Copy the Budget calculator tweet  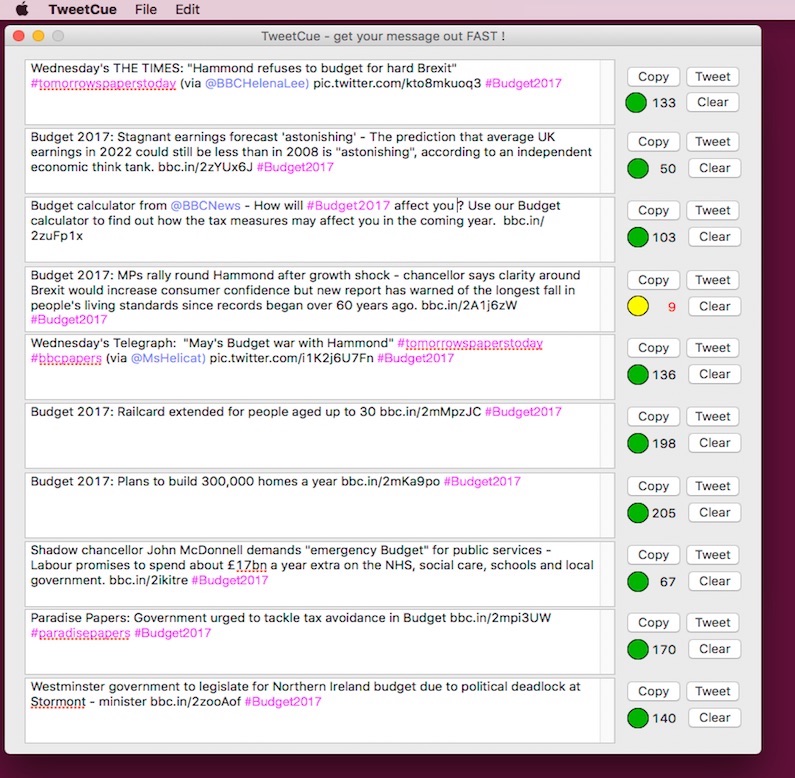coord(653,210)
